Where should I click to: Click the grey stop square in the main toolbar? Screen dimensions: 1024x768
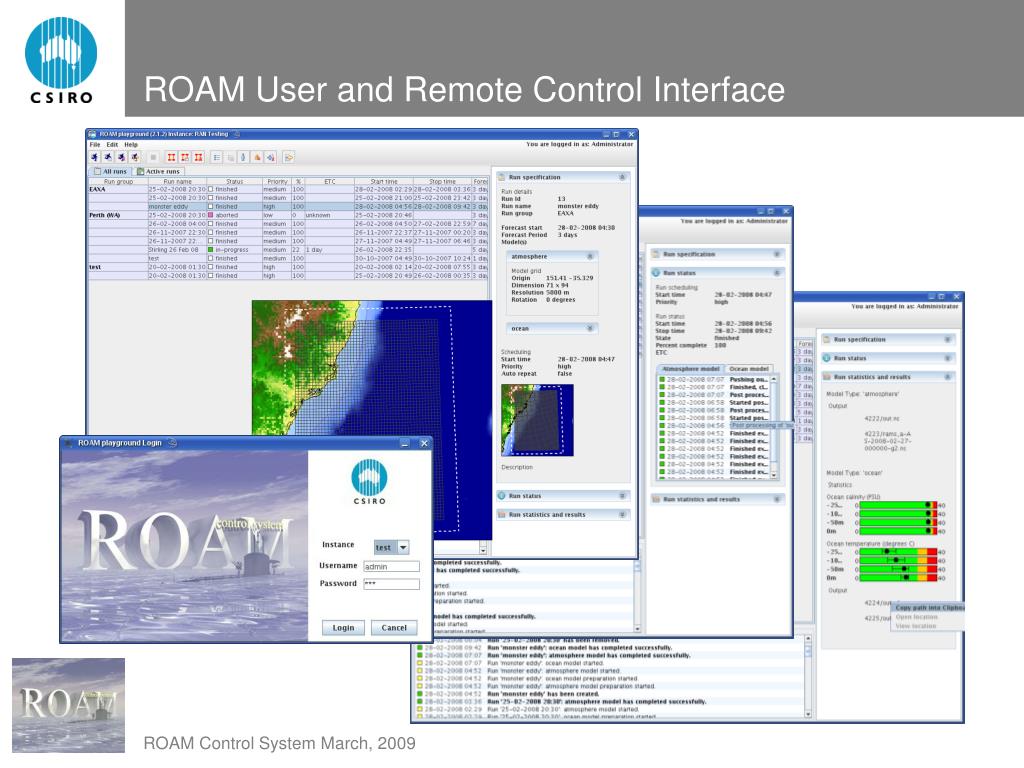tap(153, 157)
